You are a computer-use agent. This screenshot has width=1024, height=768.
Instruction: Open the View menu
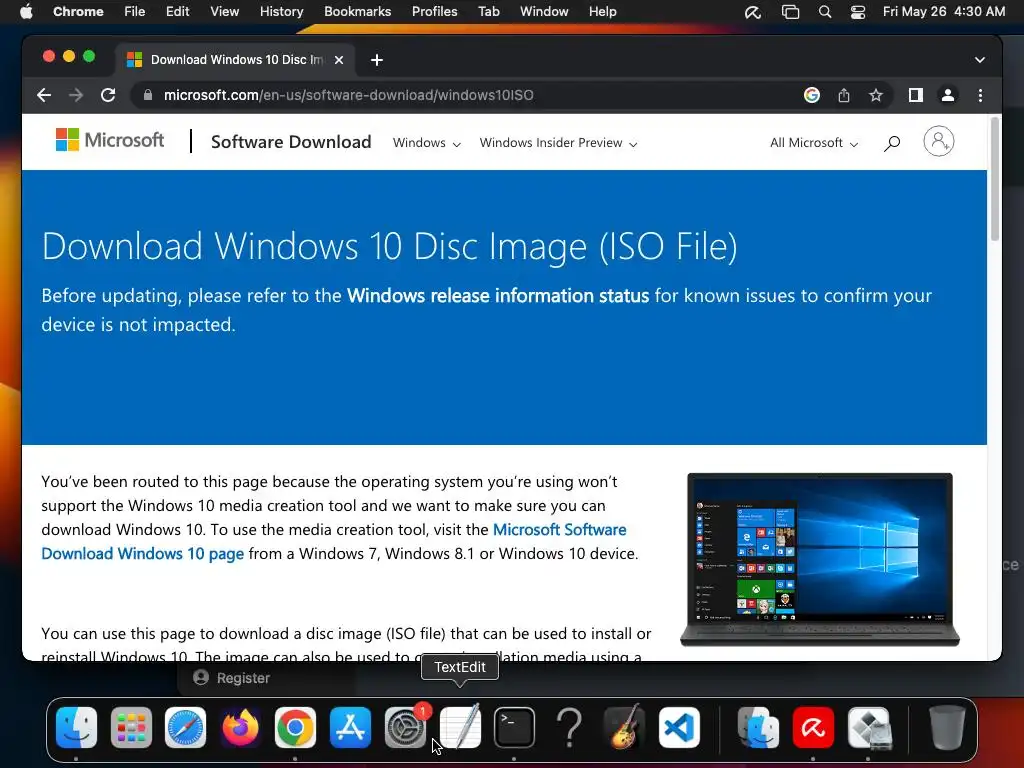[x=225, y=12]
